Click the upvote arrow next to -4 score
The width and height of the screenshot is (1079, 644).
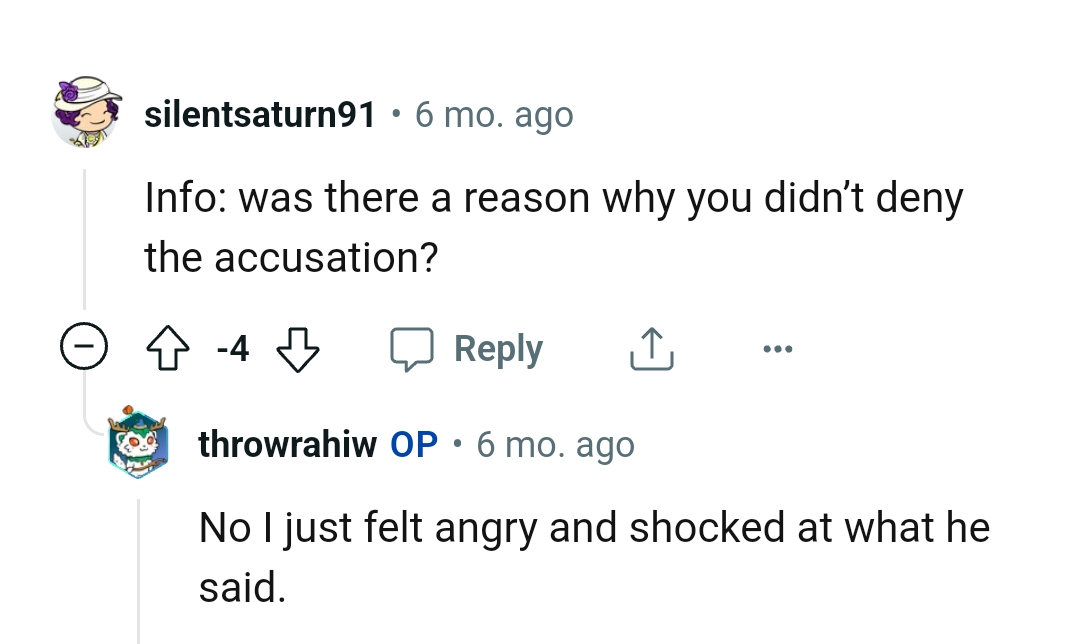tap(168, 348)
